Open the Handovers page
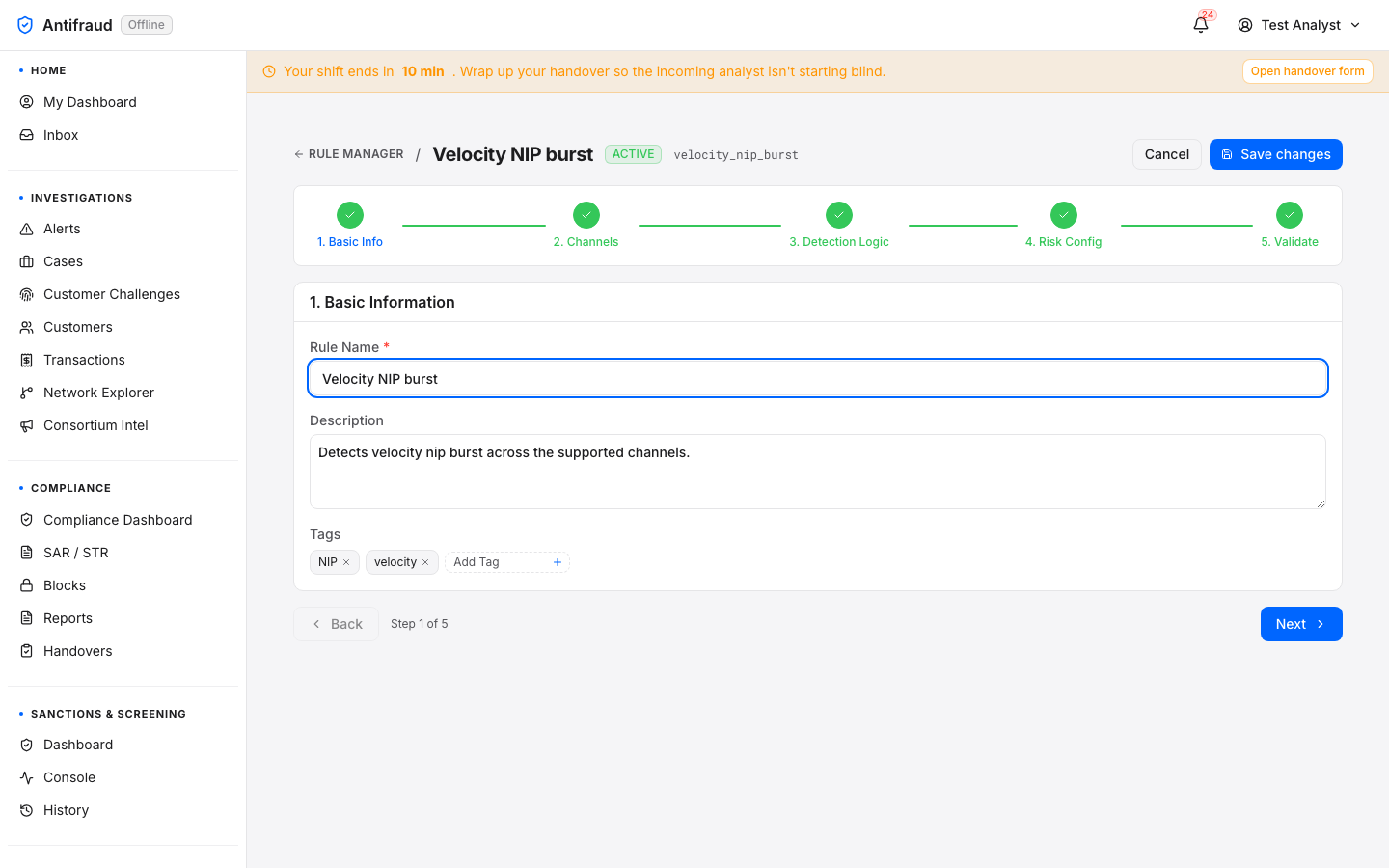Image resolution: width=1389 pixels, height=868 pixels. tap(123, 651)
